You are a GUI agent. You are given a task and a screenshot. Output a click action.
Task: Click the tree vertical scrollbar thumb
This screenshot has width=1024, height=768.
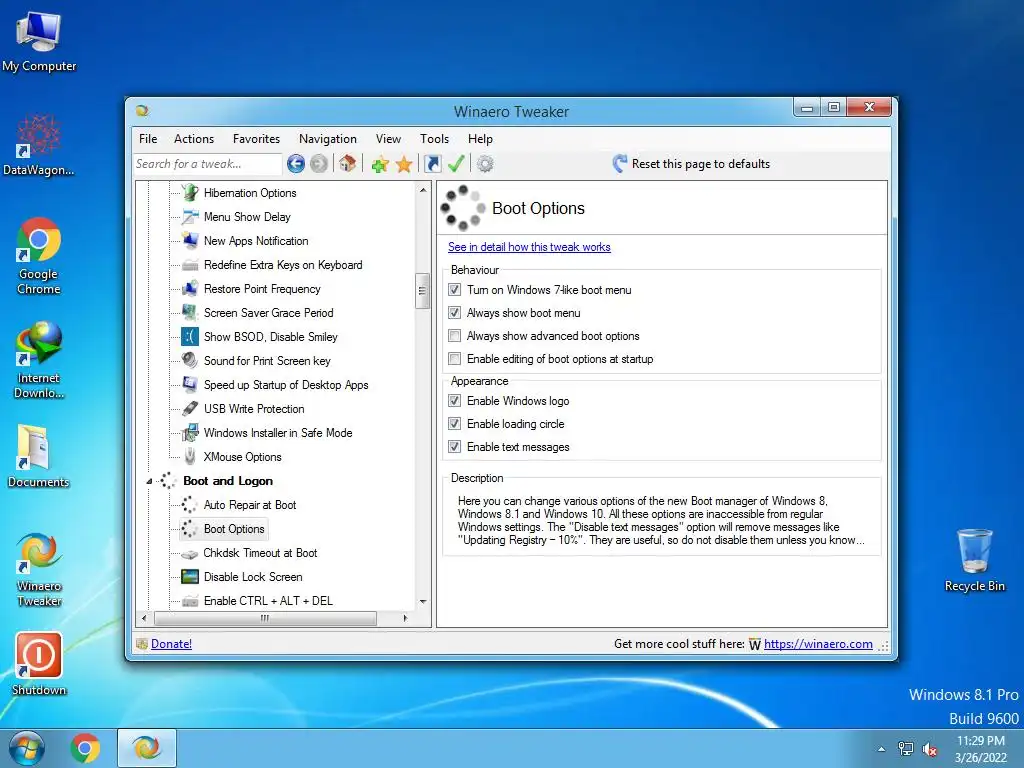pos(422,291)
